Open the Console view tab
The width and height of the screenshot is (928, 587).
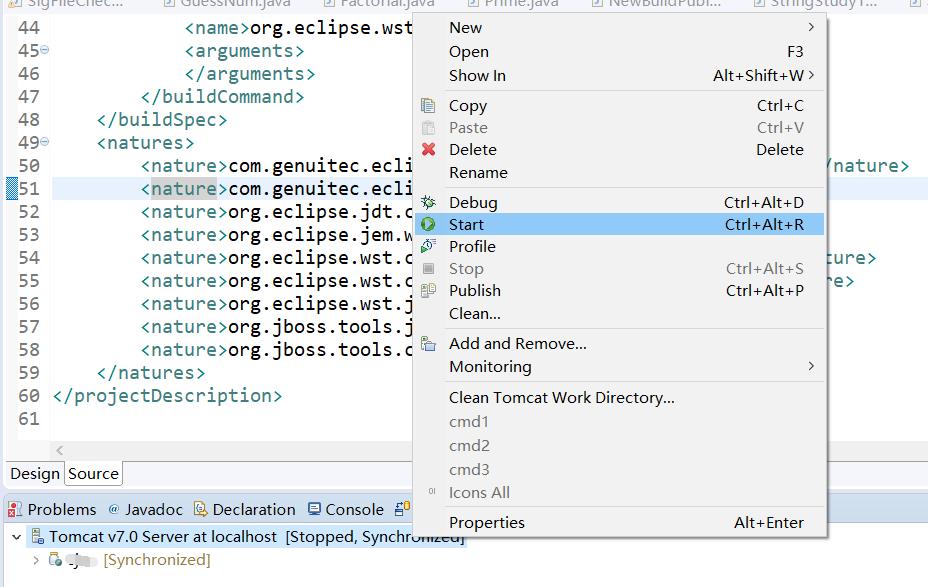tap(346, 509)
